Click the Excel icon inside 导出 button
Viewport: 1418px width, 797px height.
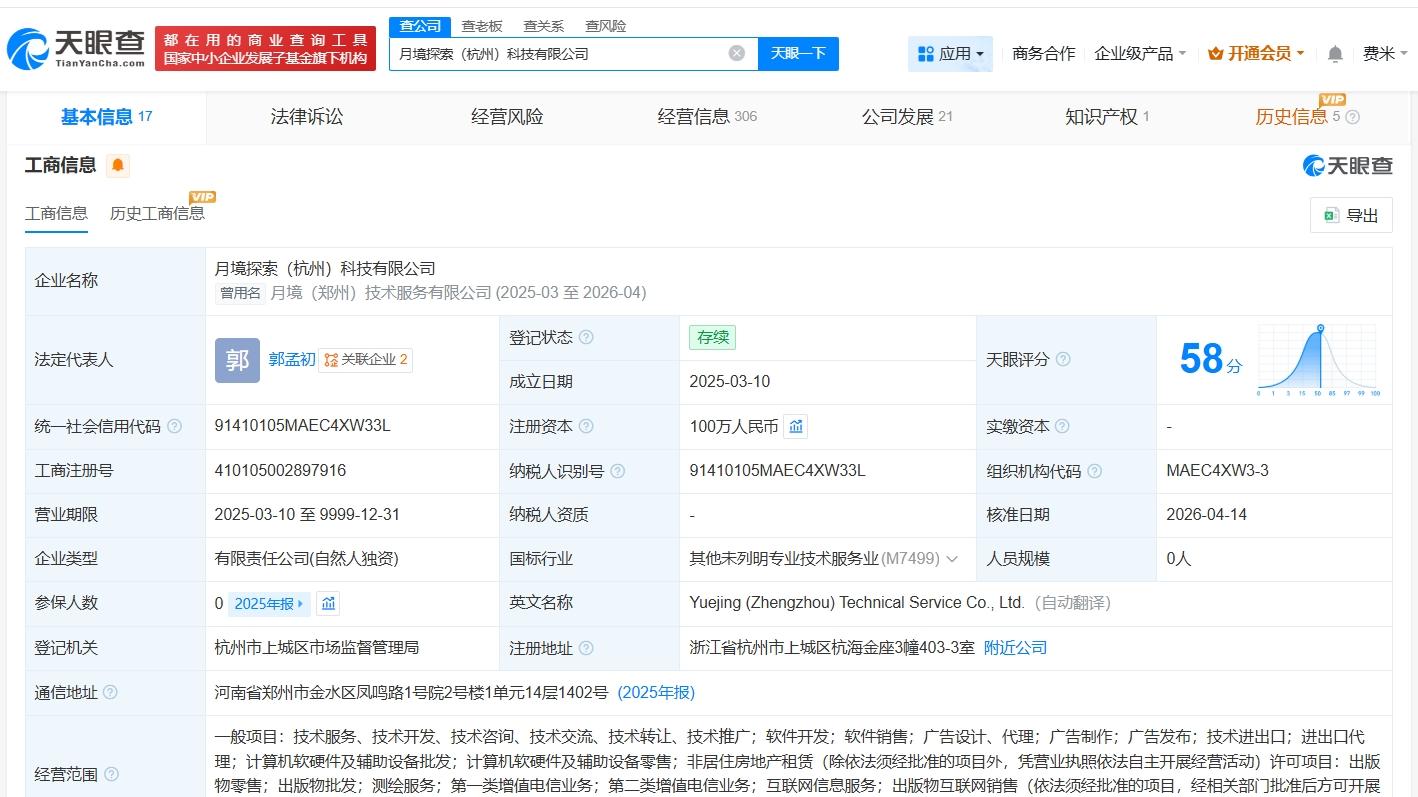pyautogui.click(x=1331, y=214)
